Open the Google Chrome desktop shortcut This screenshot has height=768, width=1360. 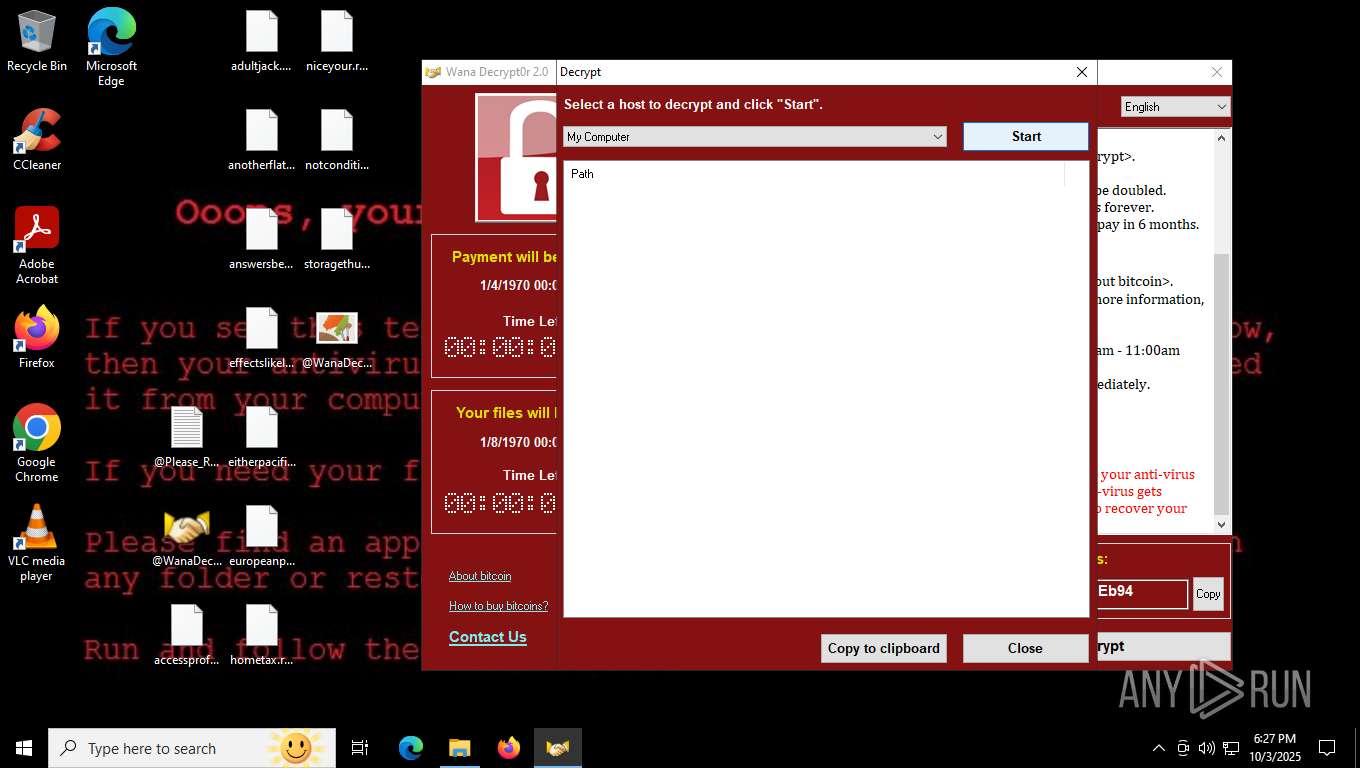pyautogui.click(x=37, y=444)
